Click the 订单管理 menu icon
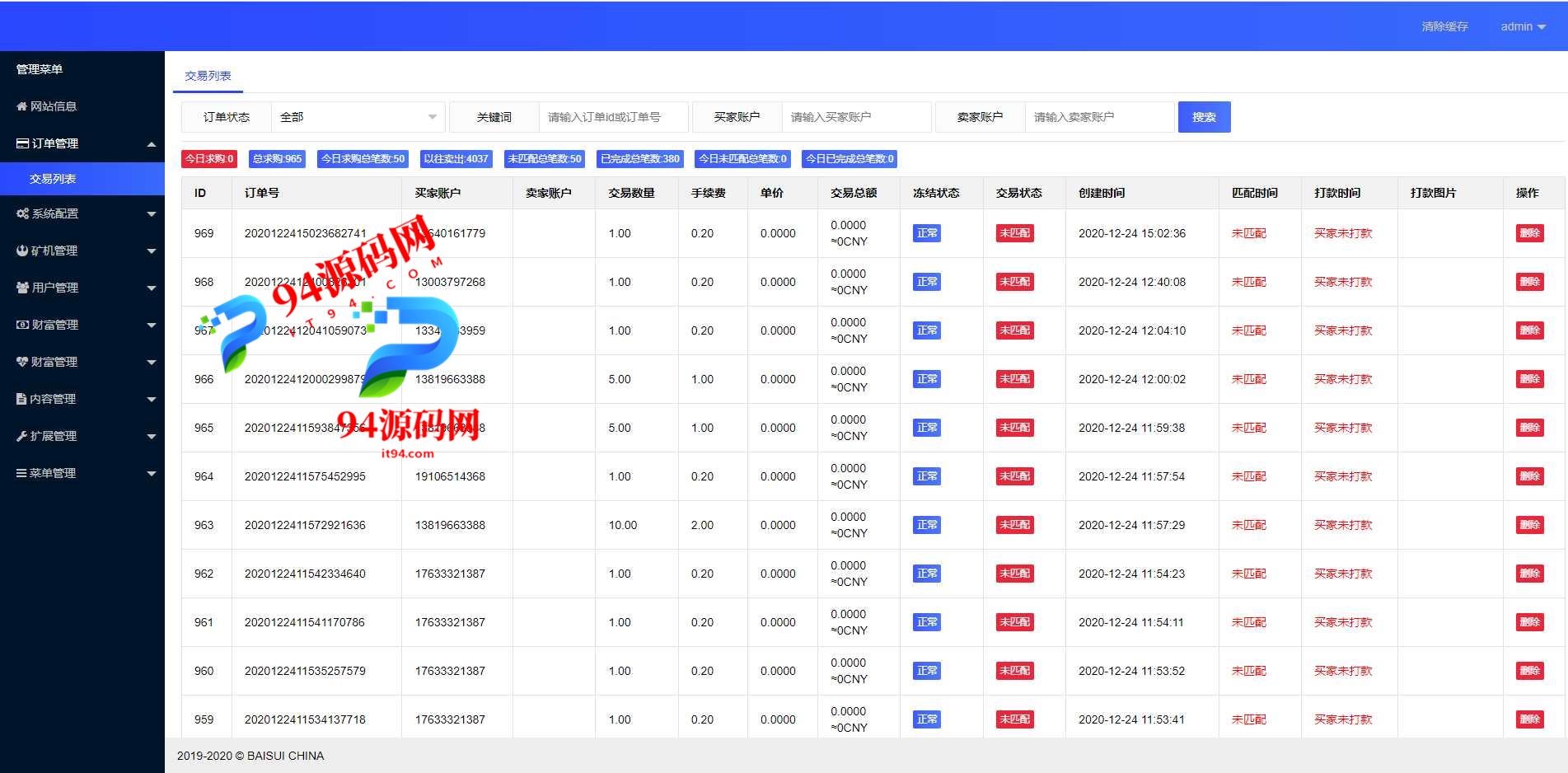 [x=22, y=143]
